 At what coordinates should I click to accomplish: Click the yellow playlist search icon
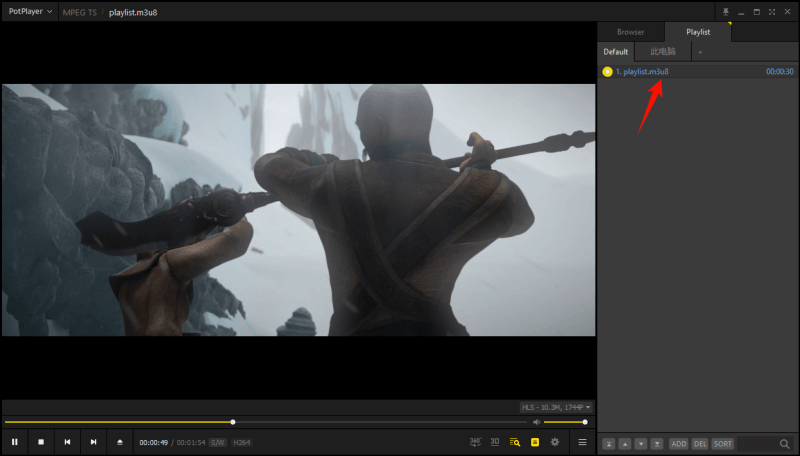pos(515,442)
